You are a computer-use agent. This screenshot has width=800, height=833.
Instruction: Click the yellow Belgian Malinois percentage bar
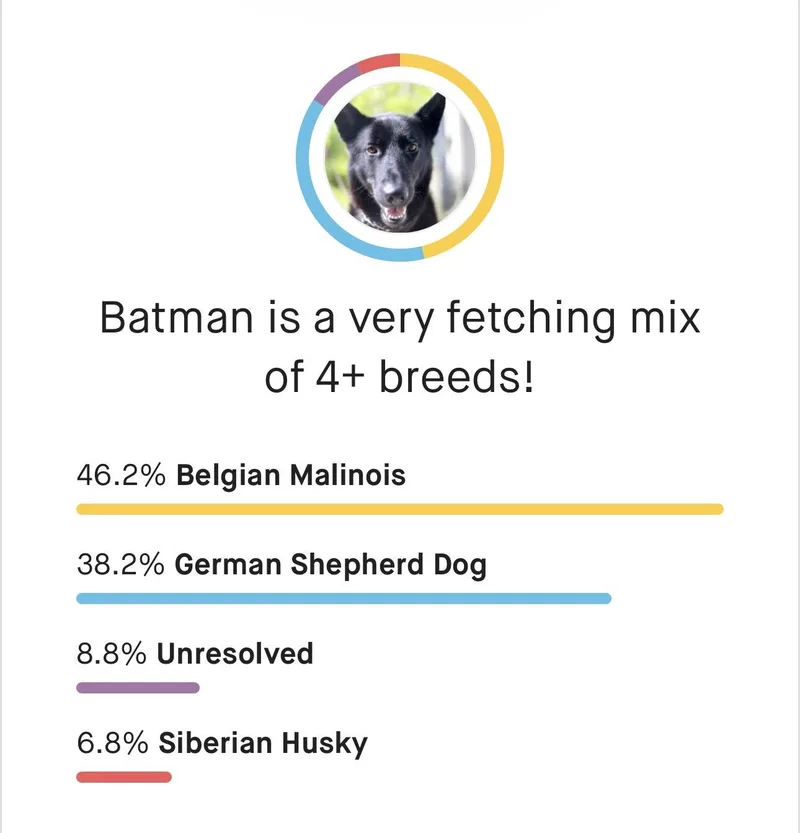coord(400,509)
